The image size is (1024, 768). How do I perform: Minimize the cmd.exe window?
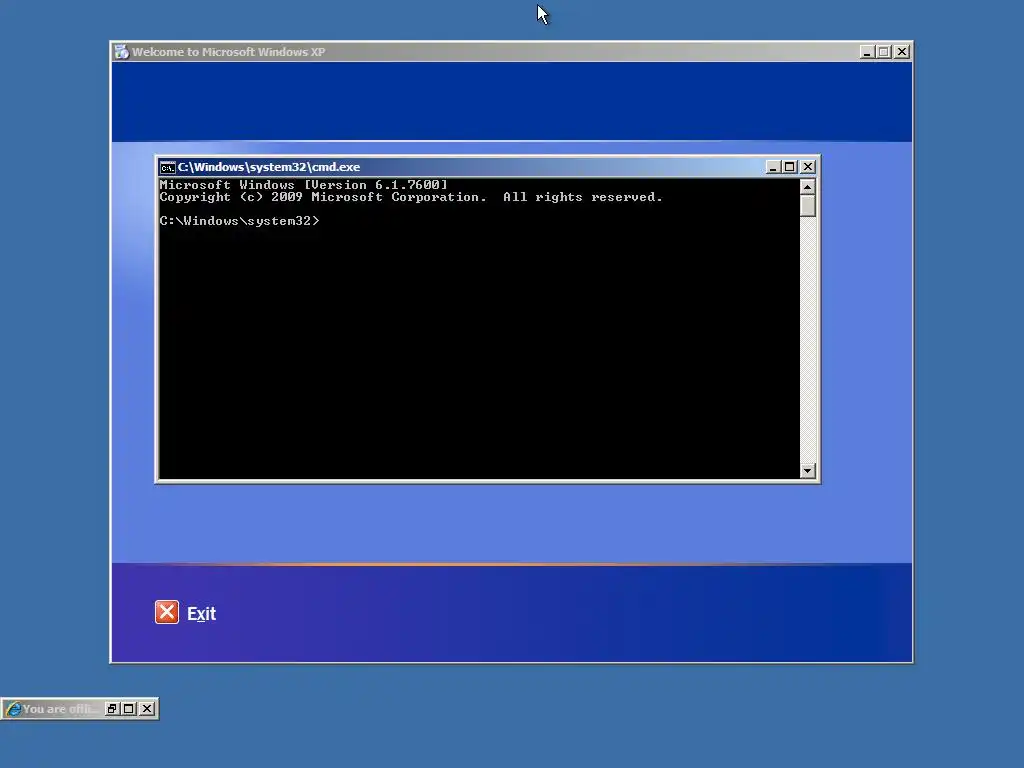pos(773,167)
